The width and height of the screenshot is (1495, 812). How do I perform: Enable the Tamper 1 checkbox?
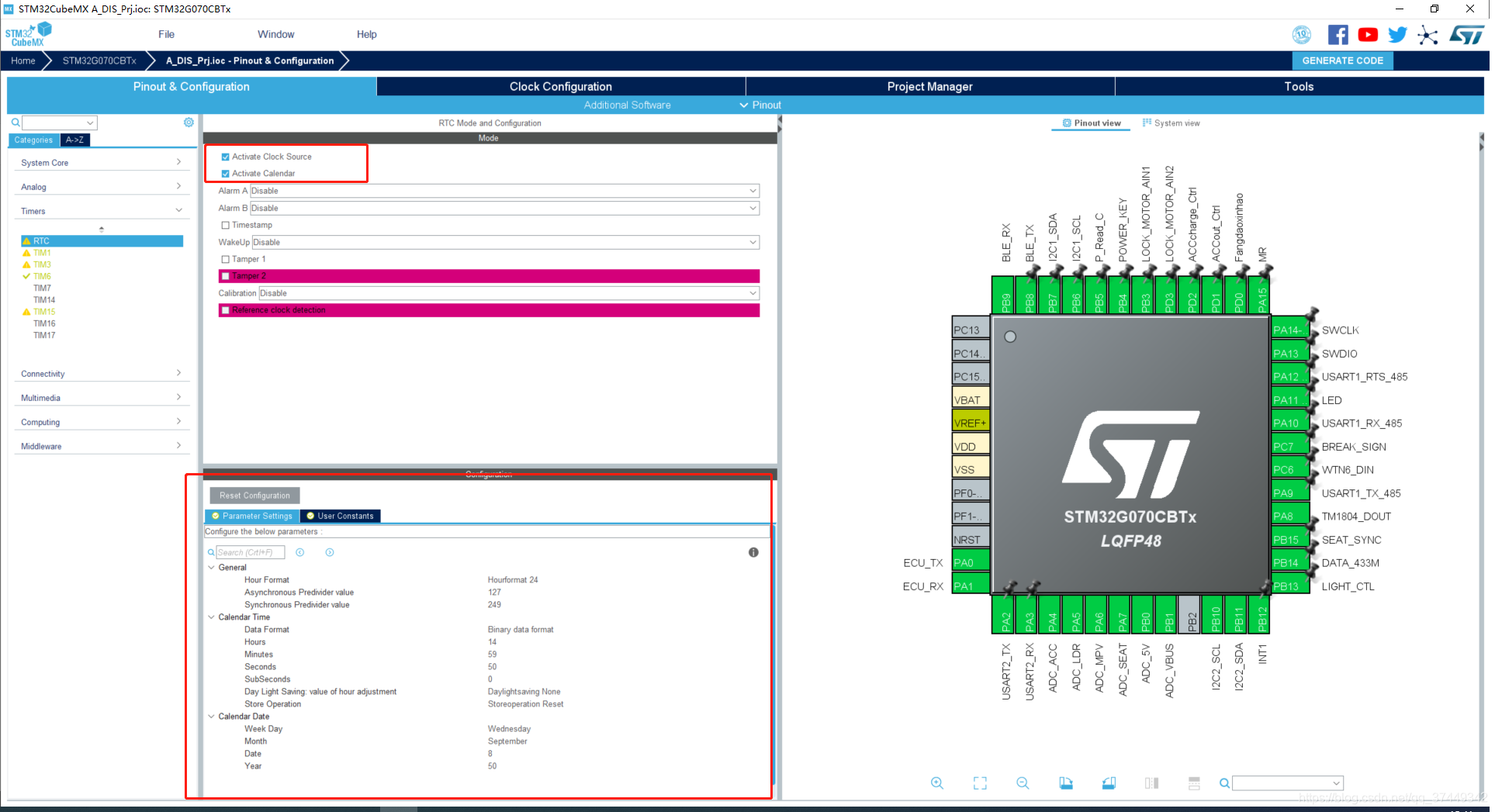[225, 259]
